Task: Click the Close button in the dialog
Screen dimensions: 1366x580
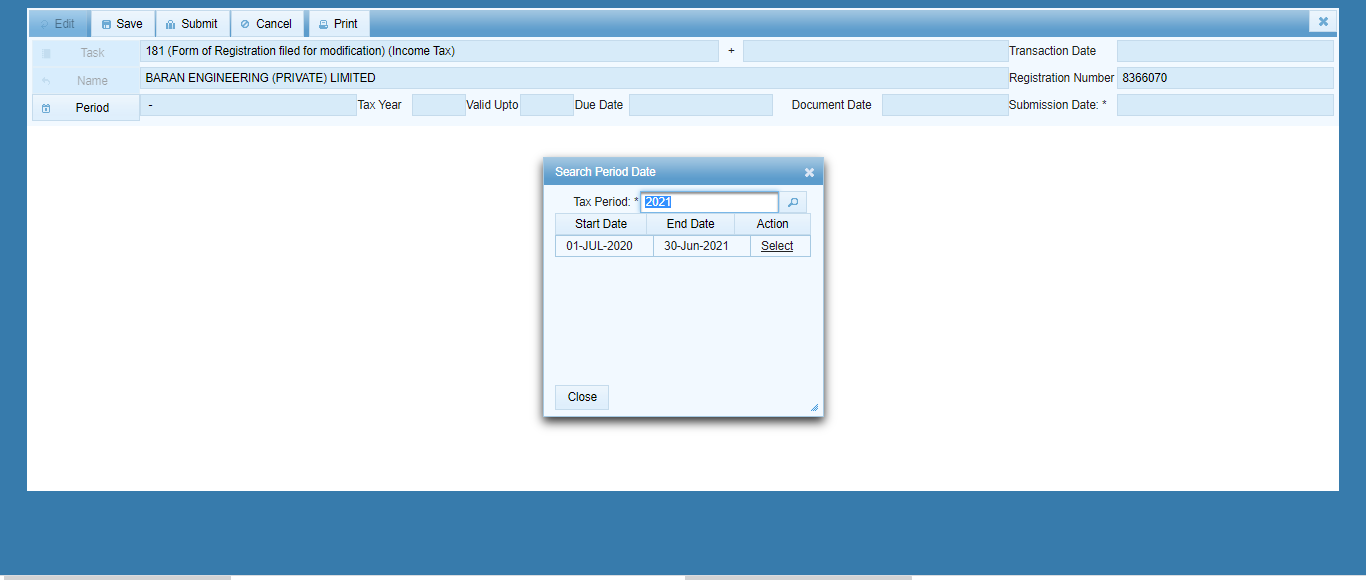Action: pyautogui.click(x=582, y=397)
